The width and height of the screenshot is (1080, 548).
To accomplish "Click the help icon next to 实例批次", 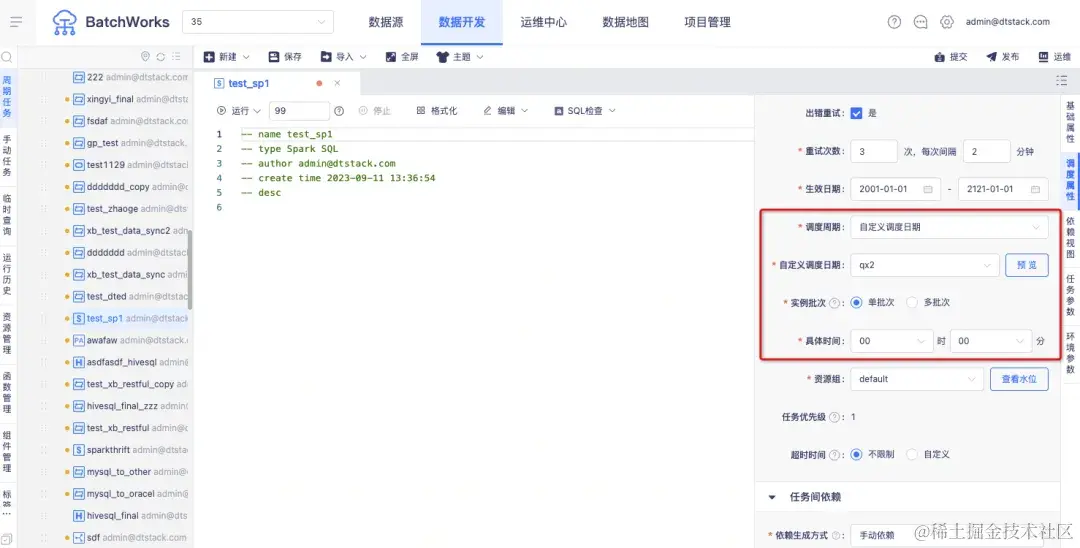I will [834, 303].
